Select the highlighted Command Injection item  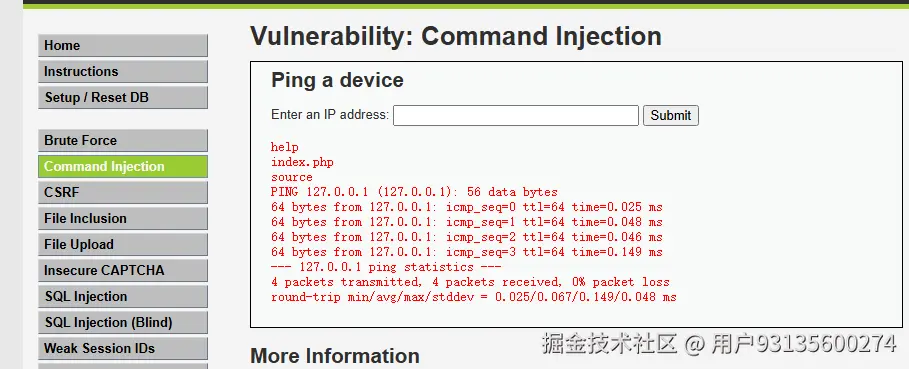coord(123,166)
